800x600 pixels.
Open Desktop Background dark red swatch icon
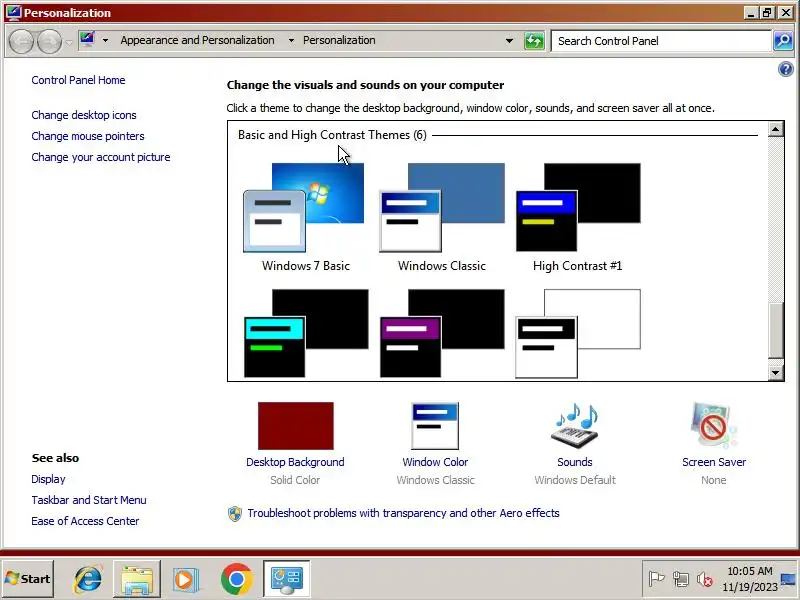pos(295,426)
